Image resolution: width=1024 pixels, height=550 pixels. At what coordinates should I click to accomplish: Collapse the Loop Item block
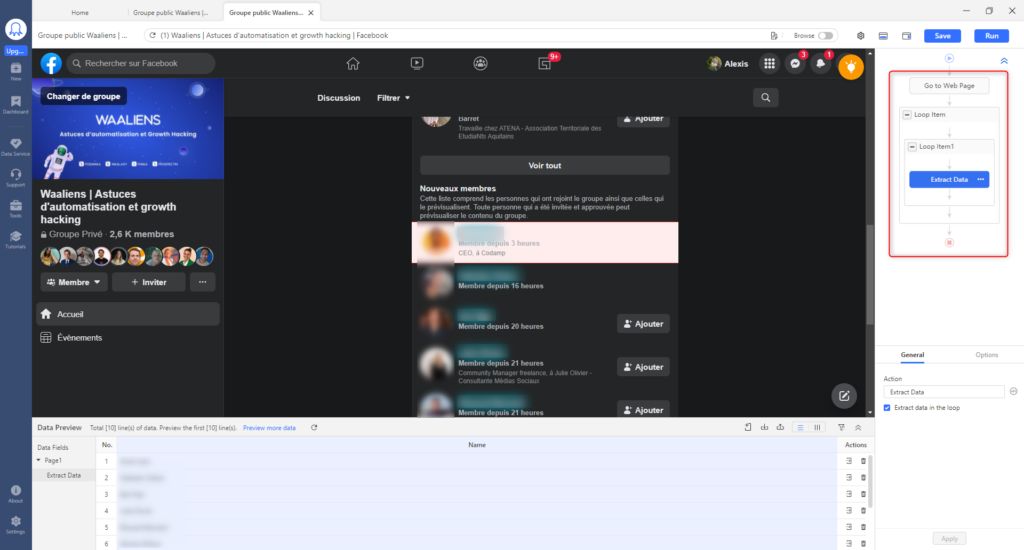(907, 115)
